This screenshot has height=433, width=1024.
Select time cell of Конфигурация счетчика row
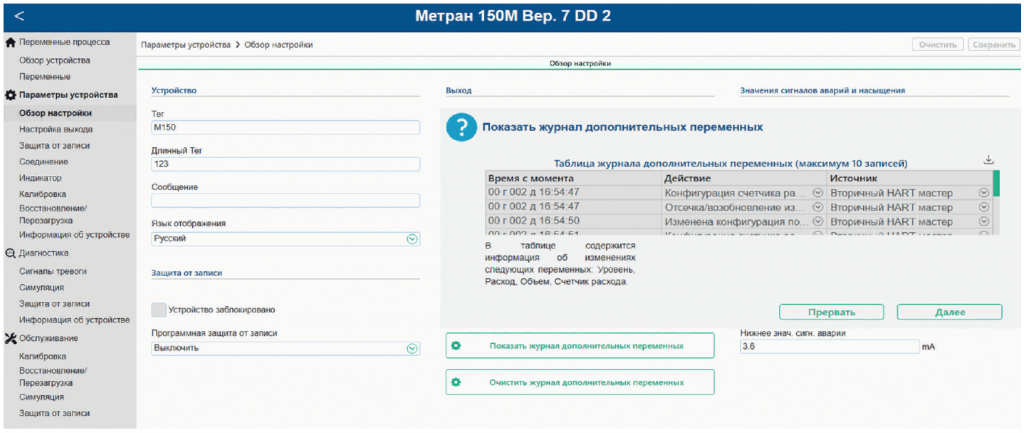573,192
